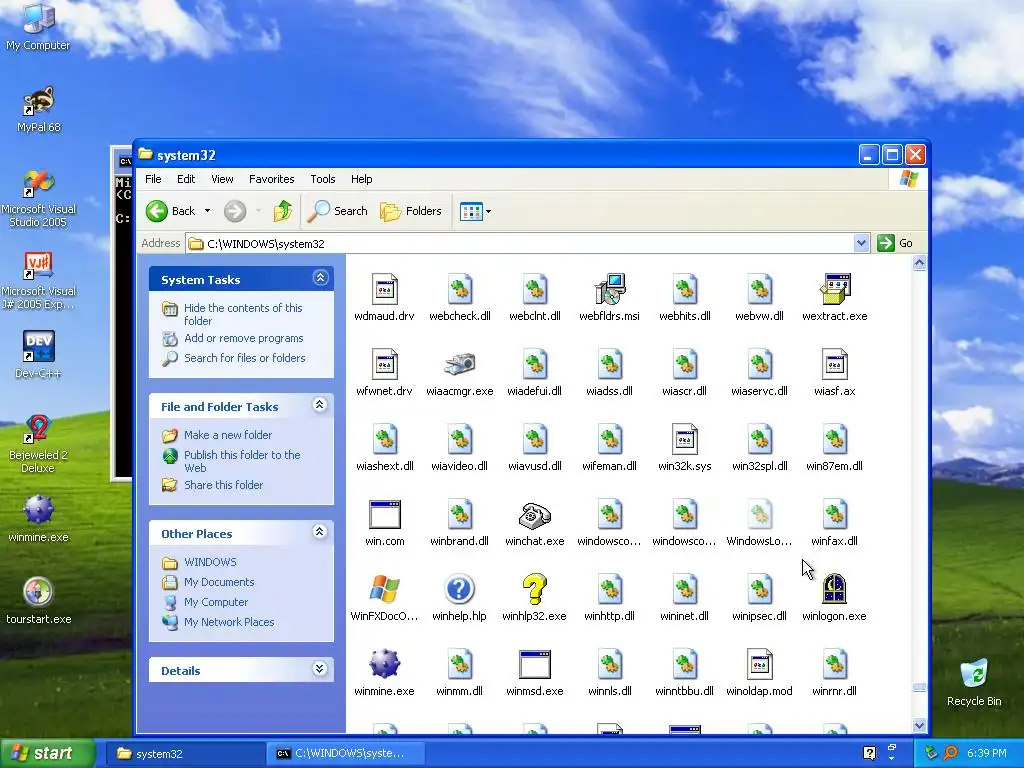The image size is (1024, 768).
Task: Open the Favorites menu
Action: pos(272,179)
